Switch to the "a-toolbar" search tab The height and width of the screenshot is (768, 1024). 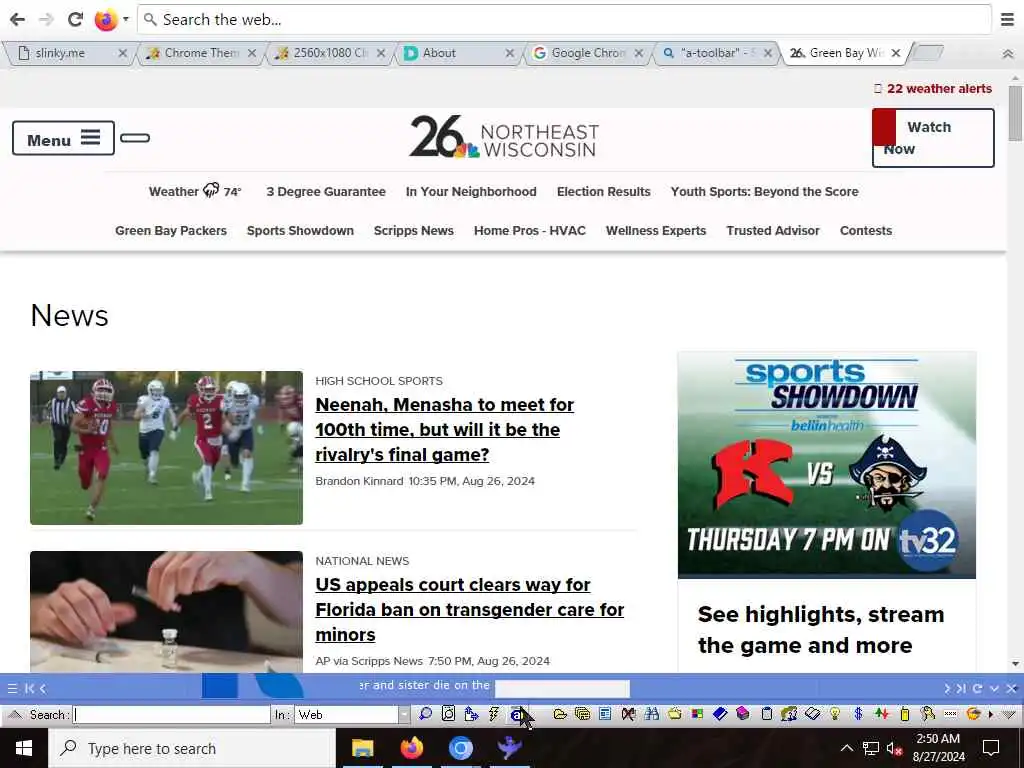tap(717, 53)
